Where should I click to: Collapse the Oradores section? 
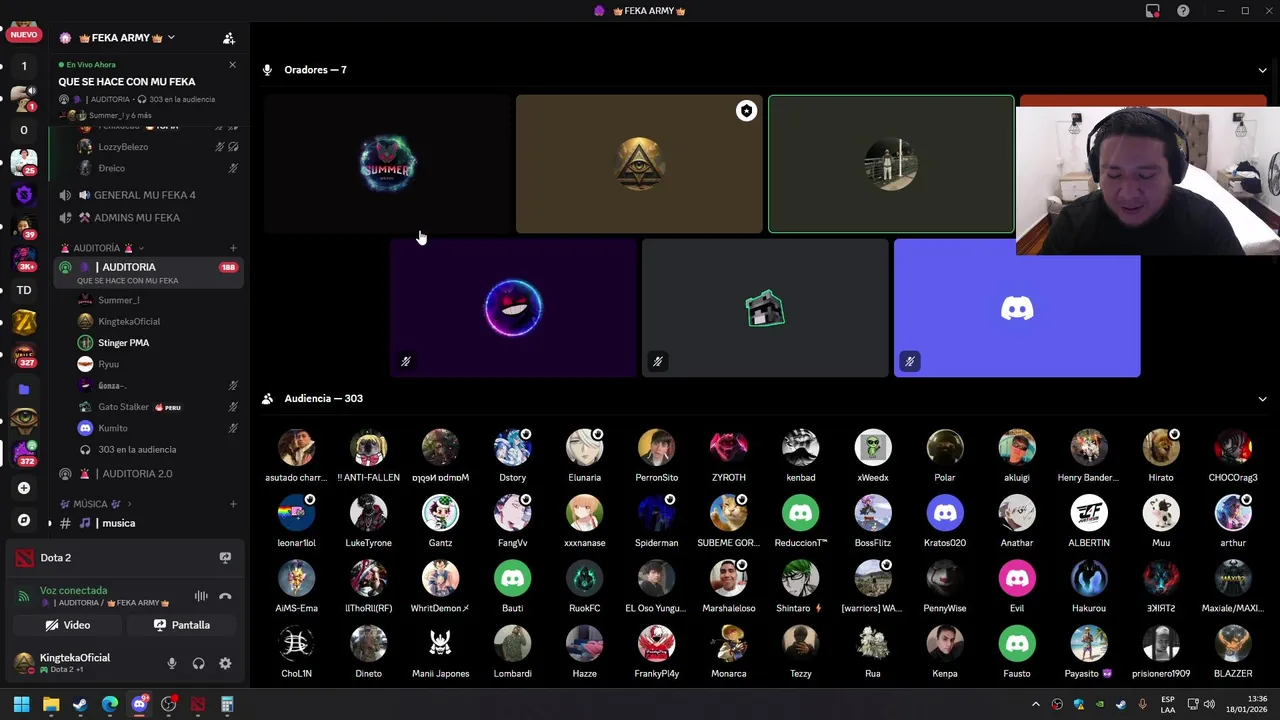point(1262,70)
